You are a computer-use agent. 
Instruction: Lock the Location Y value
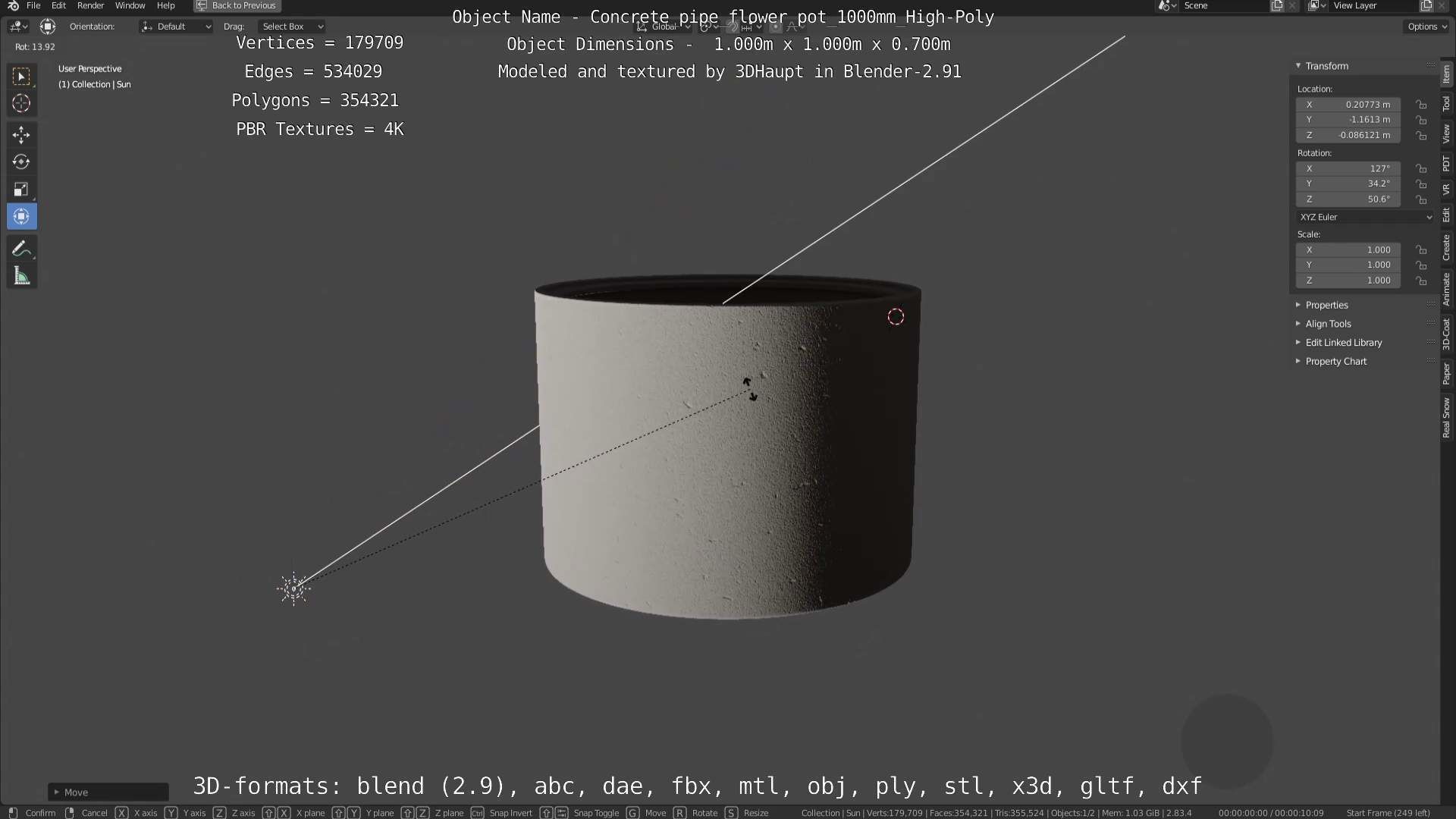click(1421, 120)
